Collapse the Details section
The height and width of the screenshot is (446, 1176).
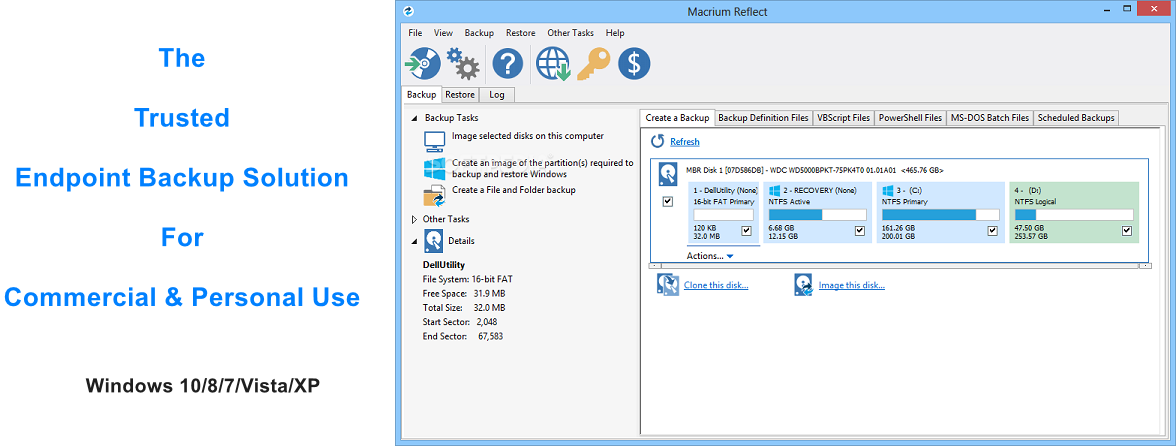(413, 241)
